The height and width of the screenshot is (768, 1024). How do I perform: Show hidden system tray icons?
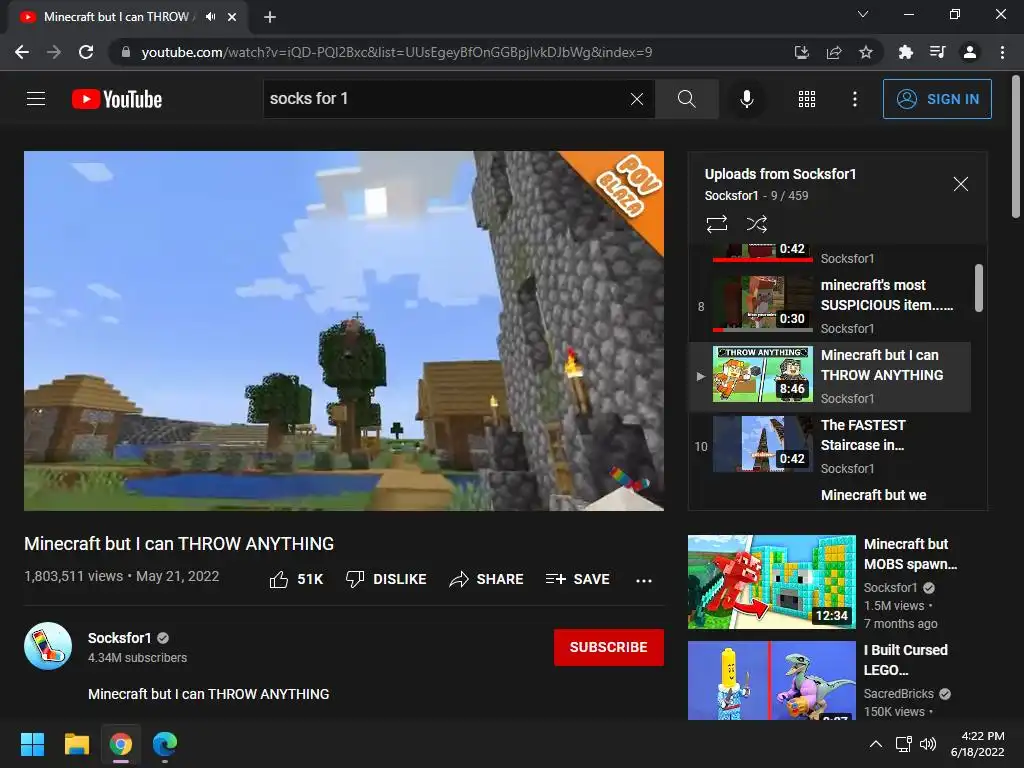click(x=876, y=744)
